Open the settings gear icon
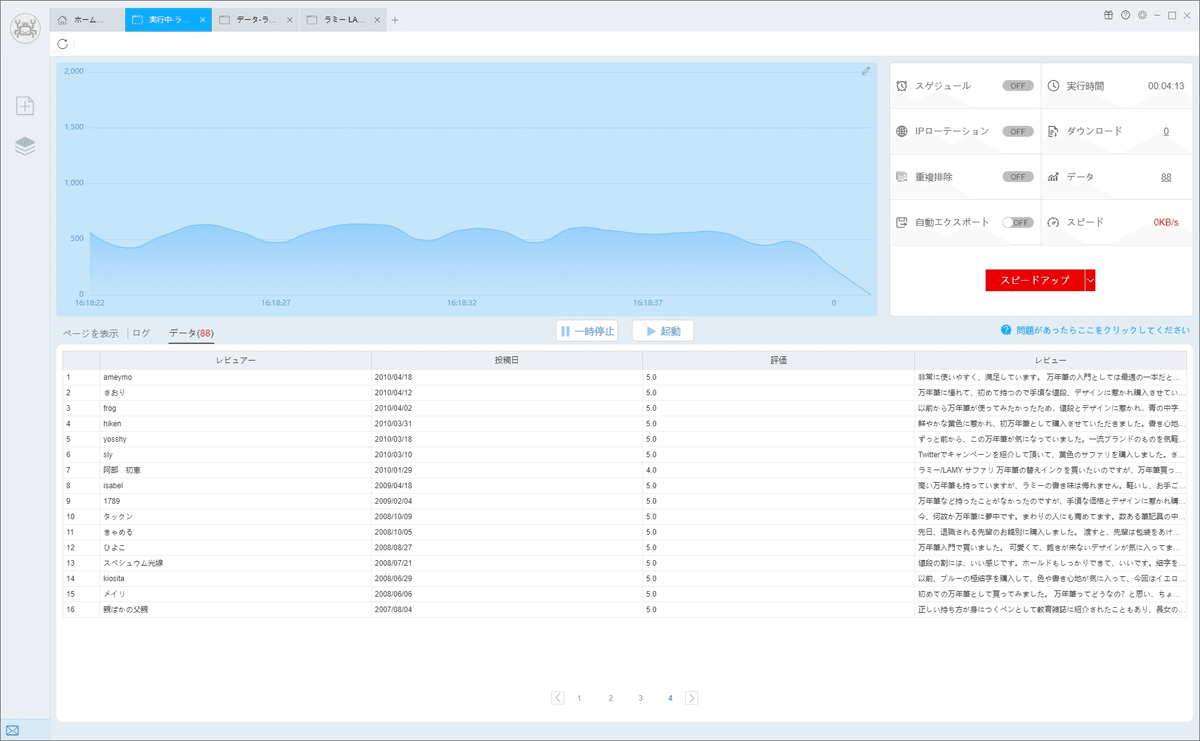1200x741 pixels. 1141,15
